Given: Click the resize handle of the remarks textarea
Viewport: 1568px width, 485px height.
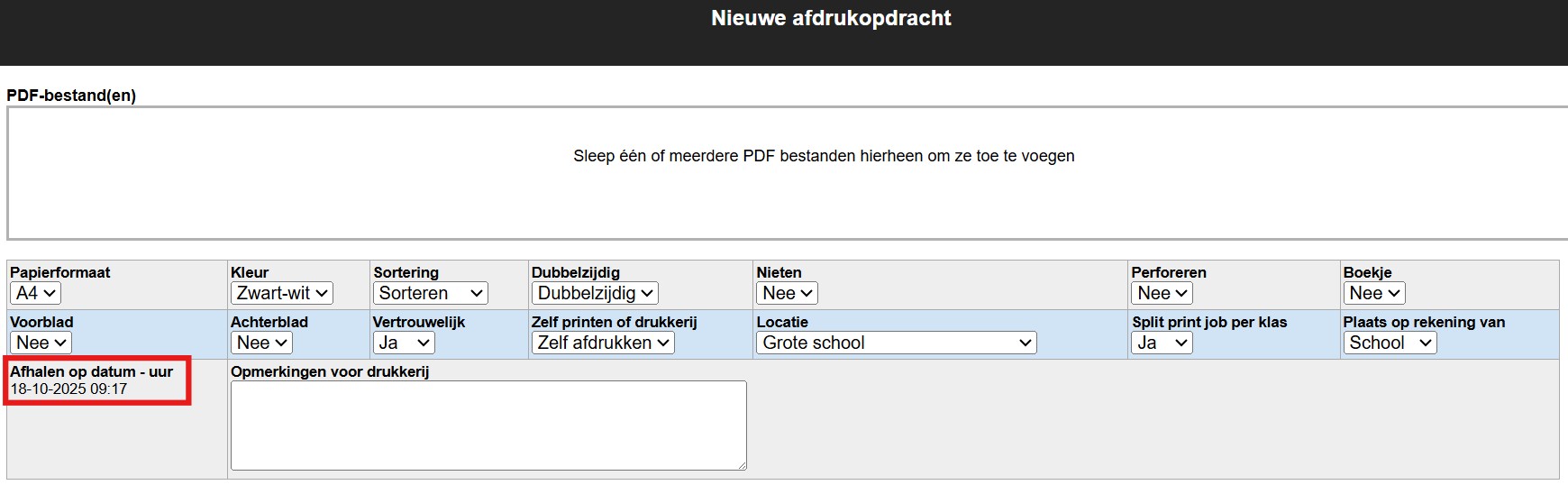Looking at the screenshot, I should [742, 465].
